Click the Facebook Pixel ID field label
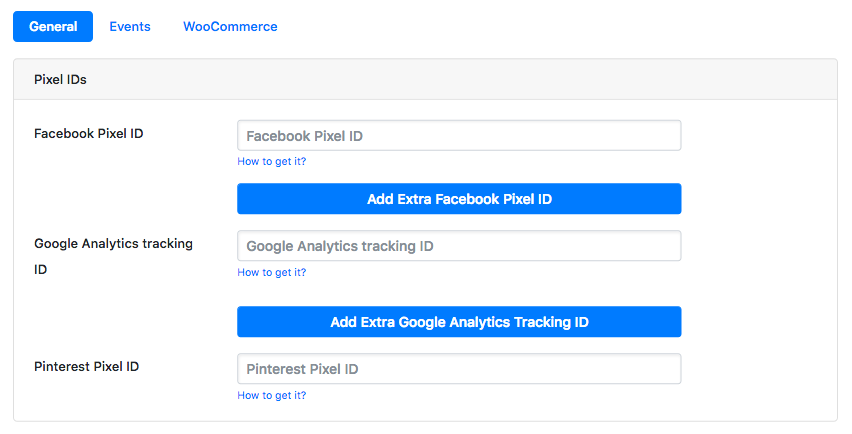 click(88, 133)
